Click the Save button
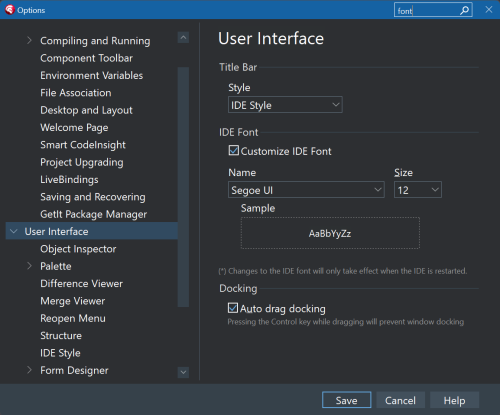The width and height of the screenshot is (500, 415). click(x=347, y=400)
